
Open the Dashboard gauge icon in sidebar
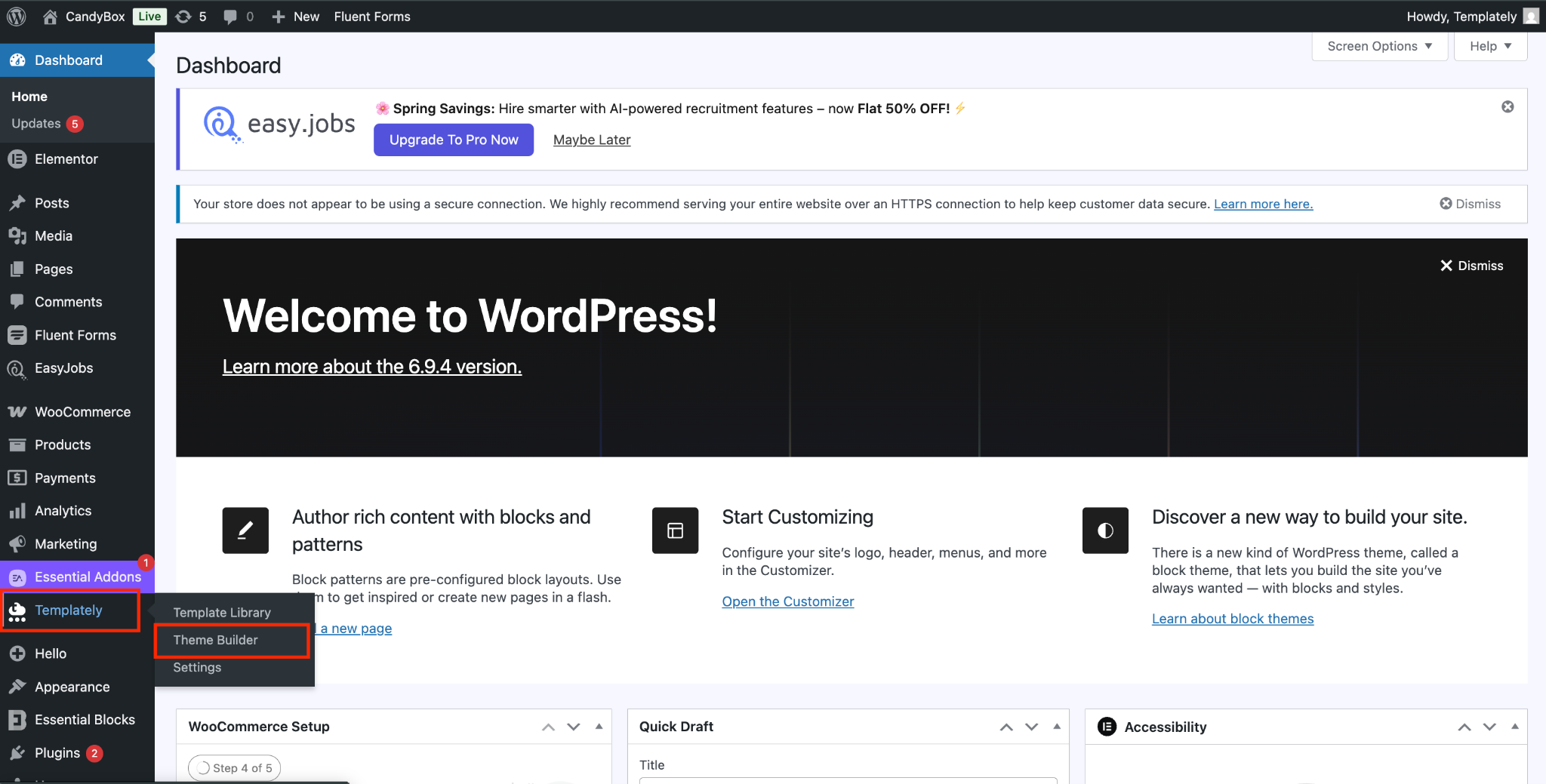(17, 60)
